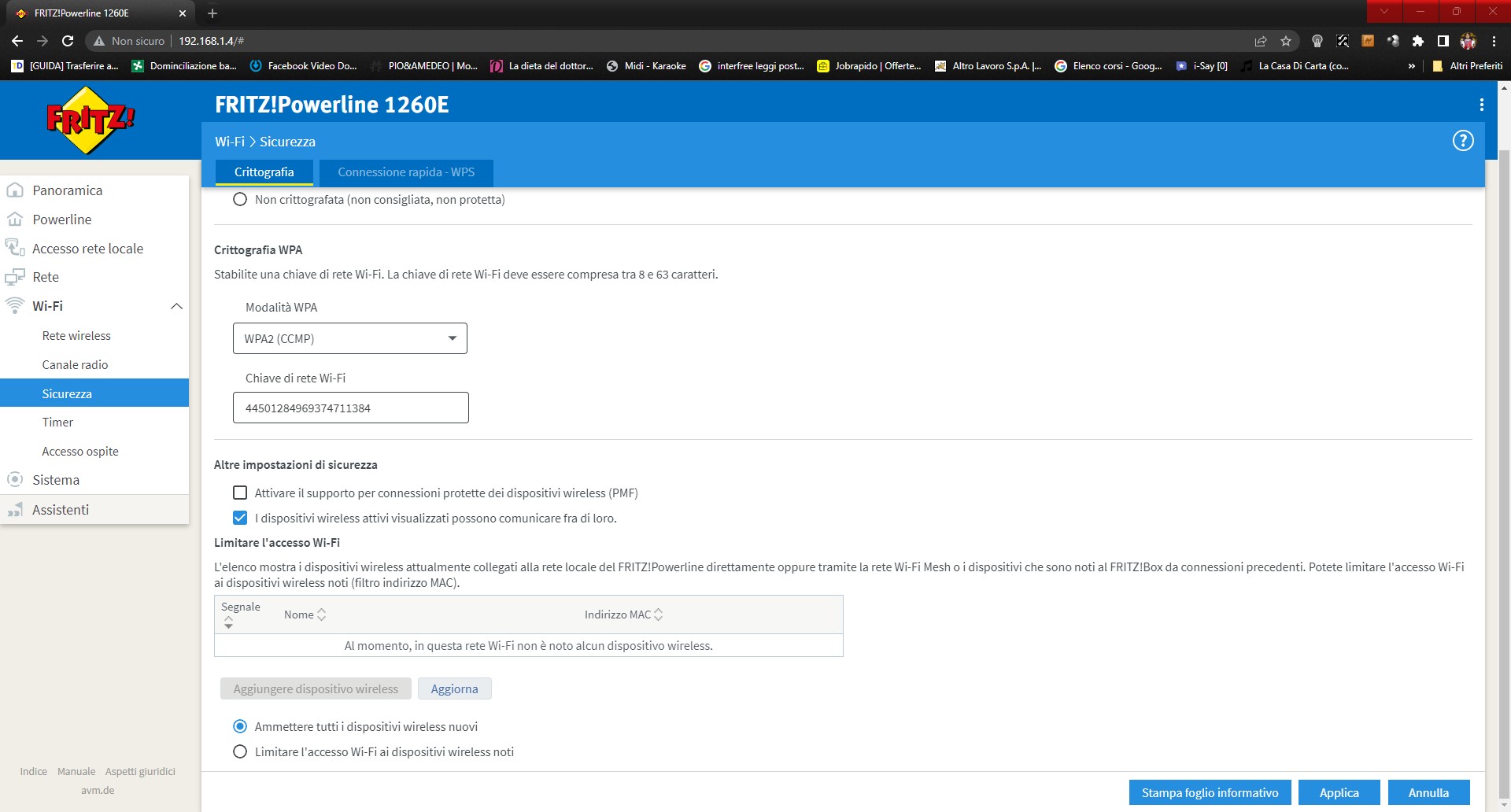This screenshot has width=1511, height=812.
Task: Click the Panoramica house icon
Action: pyautogui.click(x=15, y=190)
